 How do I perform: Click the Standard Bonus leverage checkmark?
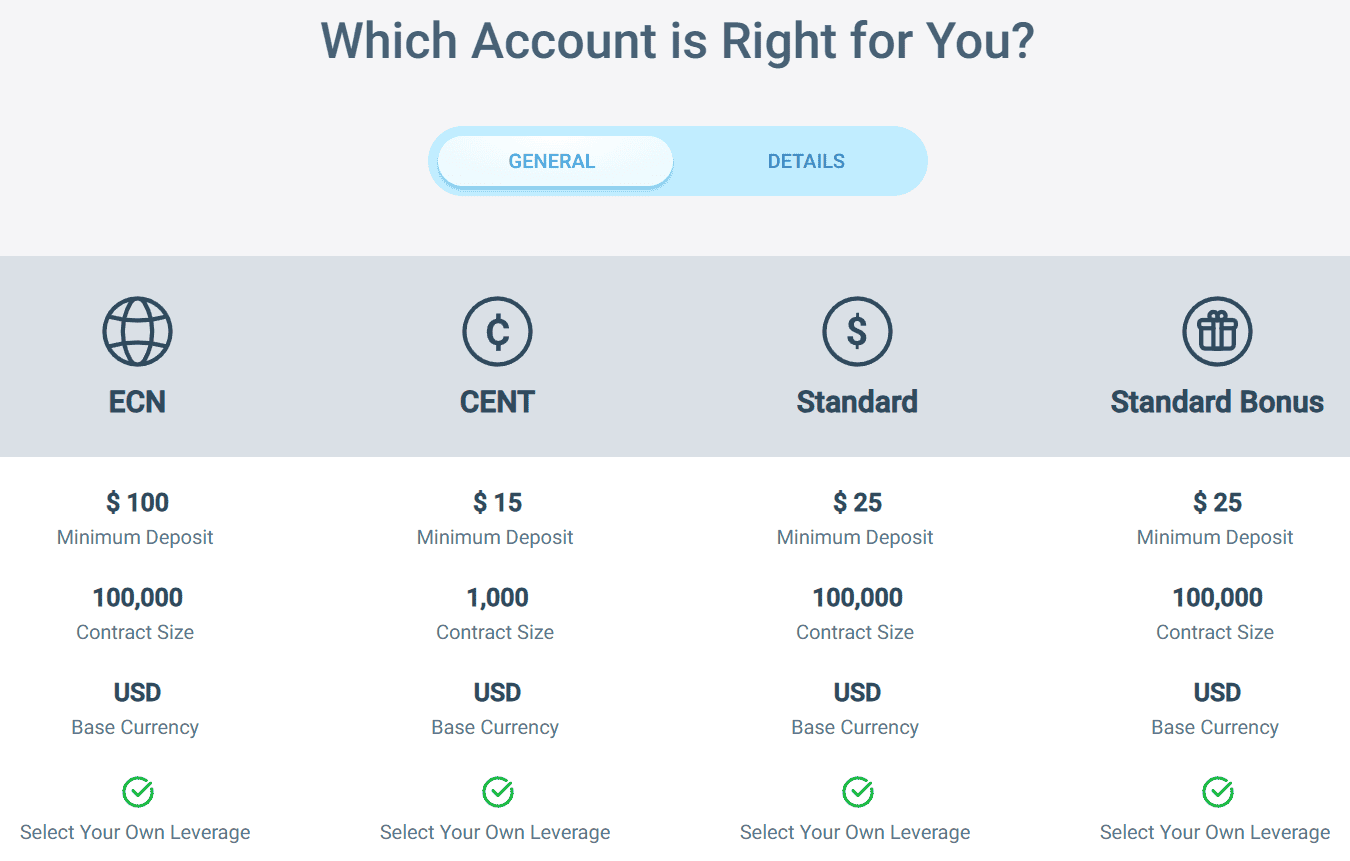point(1216,791)
